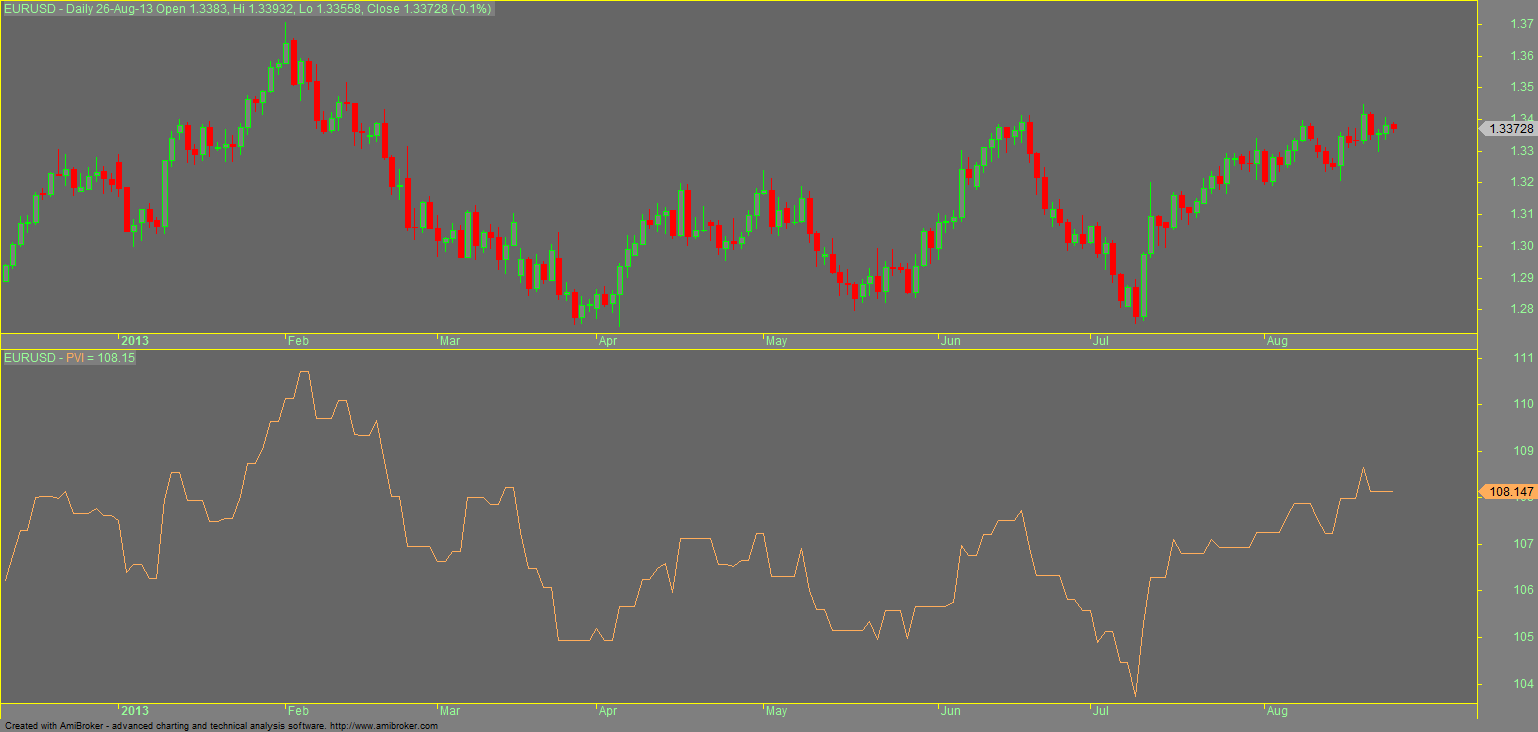The image size is (1538, 732).
Task: Click the 1.33728 last price label
Action: pos(1510,129)
